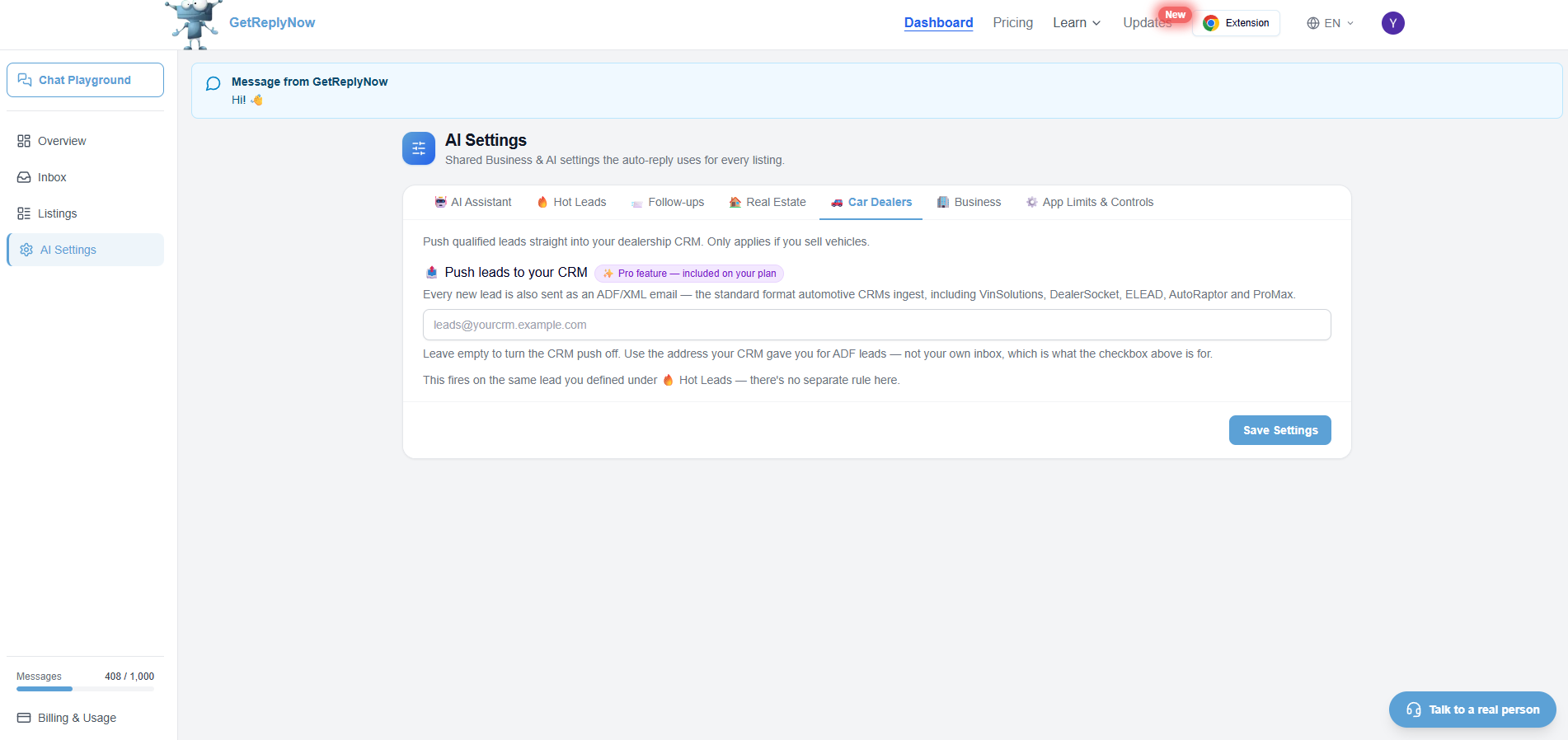Open the Updates navigation link
This screenshot has width=1568, height=740.
point(1147,23)
